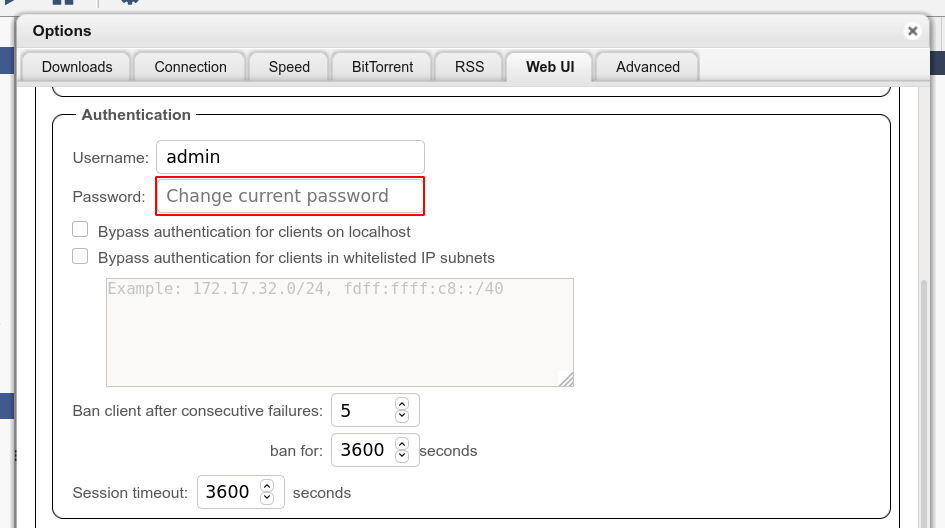
Task: Show the Advanced tab
Action: point(647,67)
